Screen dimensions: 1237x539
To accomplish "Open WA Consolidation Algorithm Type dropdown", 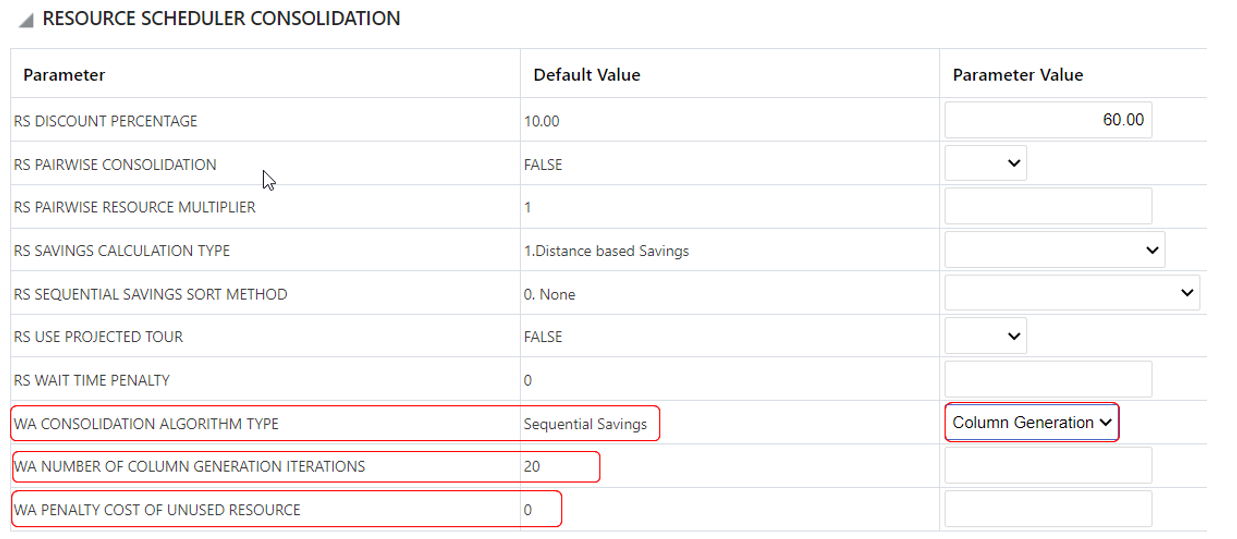I will [x=1031, y=423].
